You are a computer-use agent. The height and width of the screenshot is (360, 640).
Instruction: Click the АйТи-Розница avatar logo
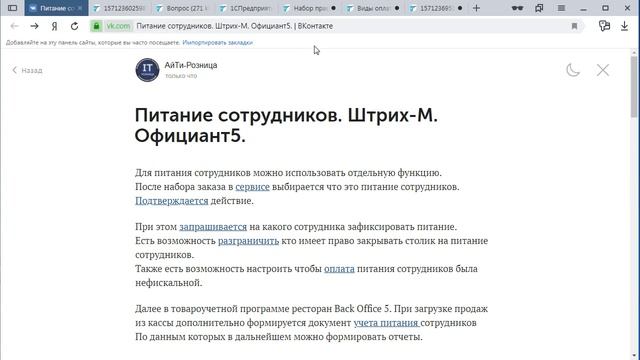(147, 70)
